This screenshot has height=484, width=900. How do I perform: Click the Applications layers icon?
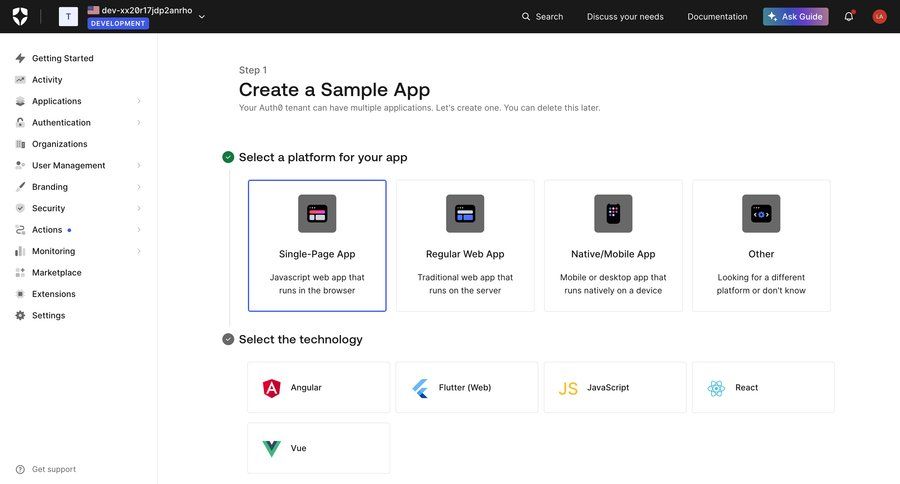(20, 101)
